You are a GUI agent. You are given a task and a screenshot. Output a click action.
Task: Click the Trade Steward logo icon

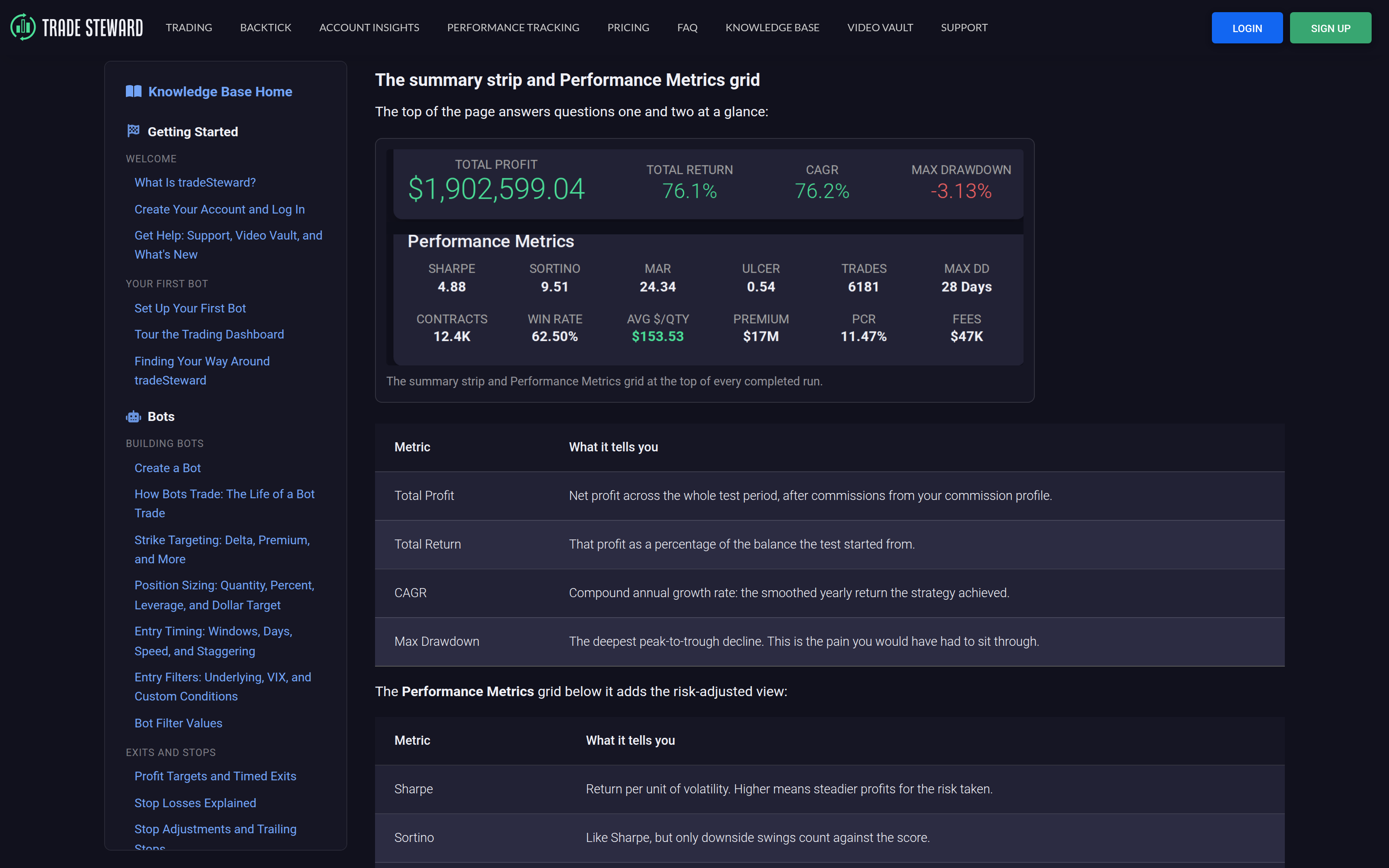coord(23,27)
